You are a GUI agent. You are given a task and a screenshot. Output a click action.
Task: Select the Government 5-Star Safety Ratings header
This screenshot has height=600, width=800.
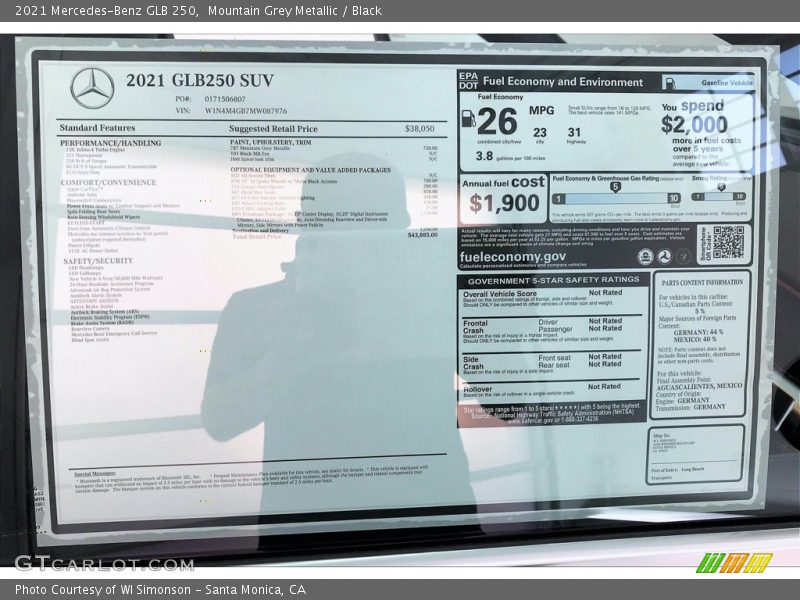(552, 280)
